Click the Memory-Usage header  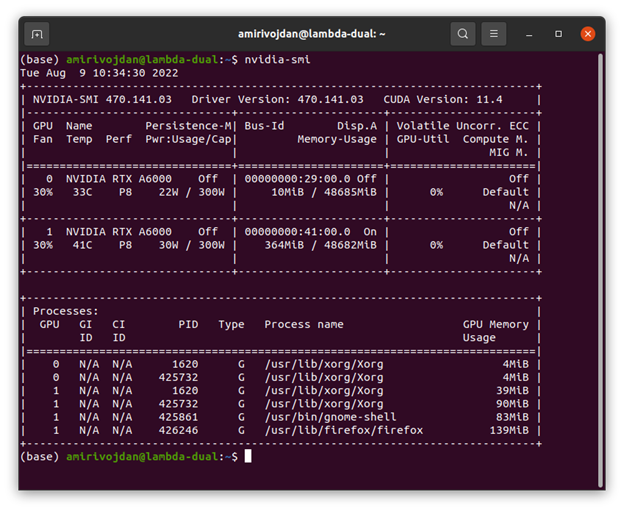[337, 139]
